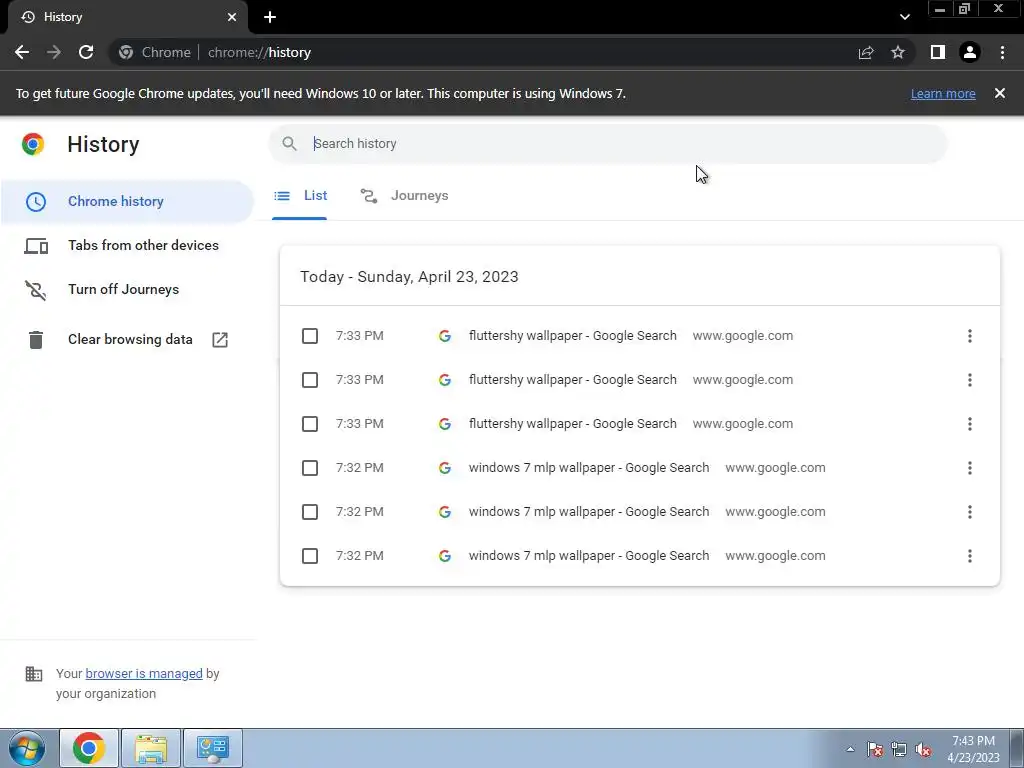This screenshot has height=768, width=1024.
Task: Click the Chrome taskbar icon
Action: click(89, 748)
